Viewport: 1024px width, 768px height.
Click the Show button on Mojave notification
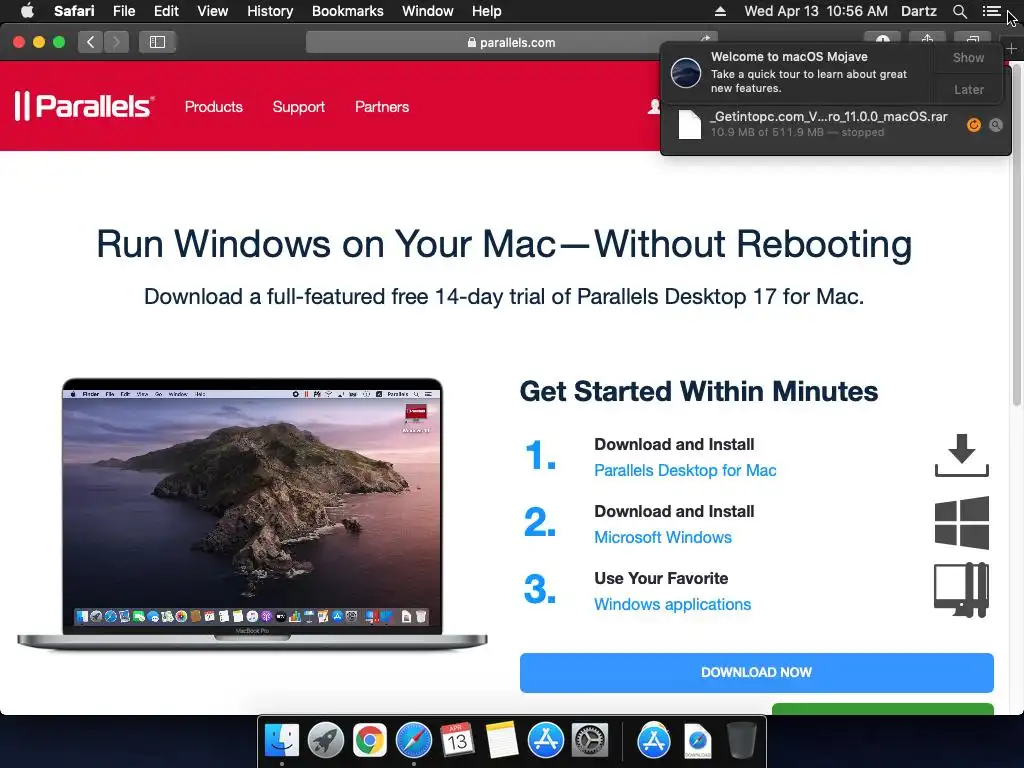click(968, 57)
